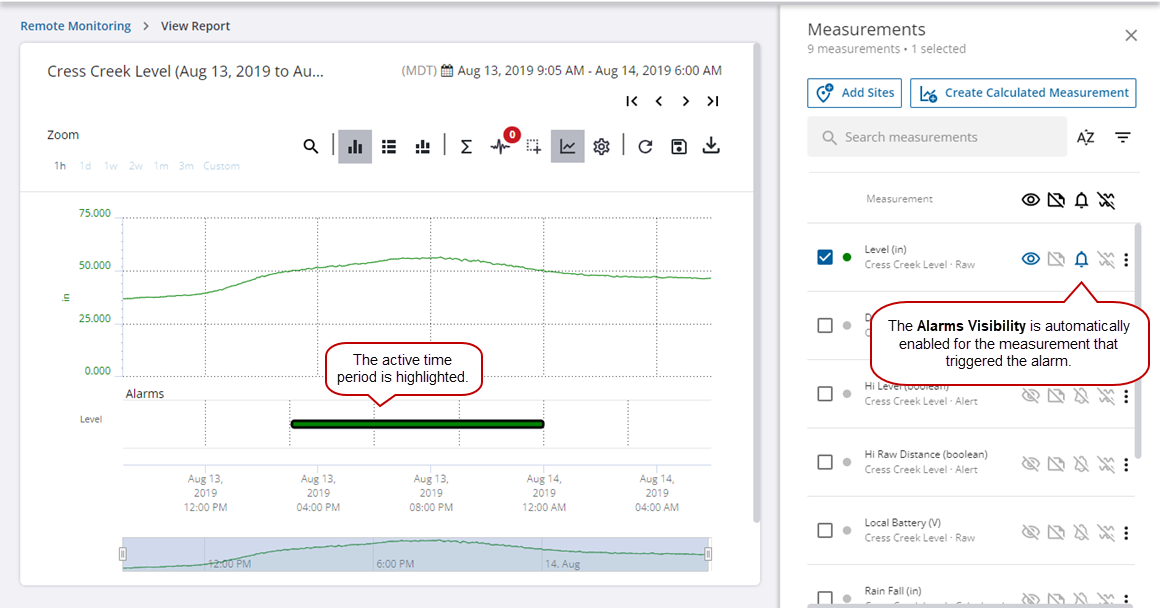Download the report data
This screenshot has width=1160, height=608.
711,147
